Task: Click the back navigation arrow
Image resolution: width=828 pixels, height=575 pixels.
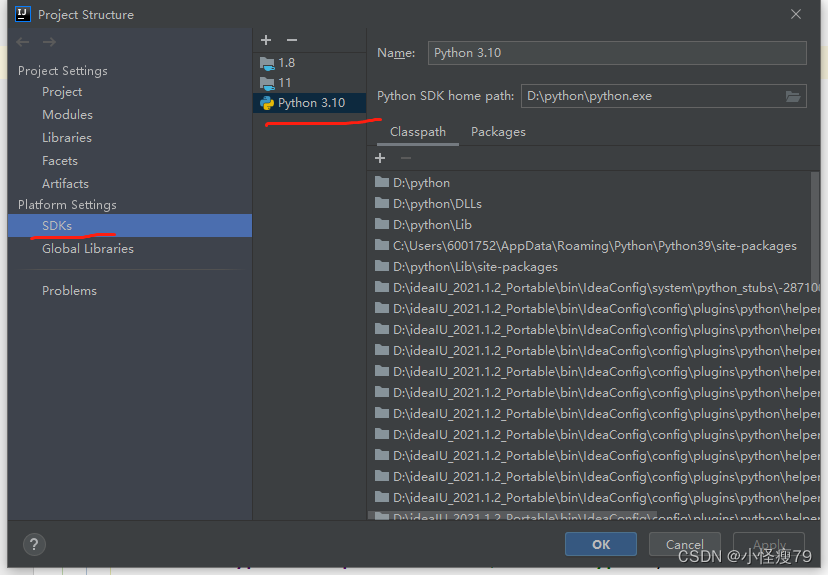Action: coord(23,42)
